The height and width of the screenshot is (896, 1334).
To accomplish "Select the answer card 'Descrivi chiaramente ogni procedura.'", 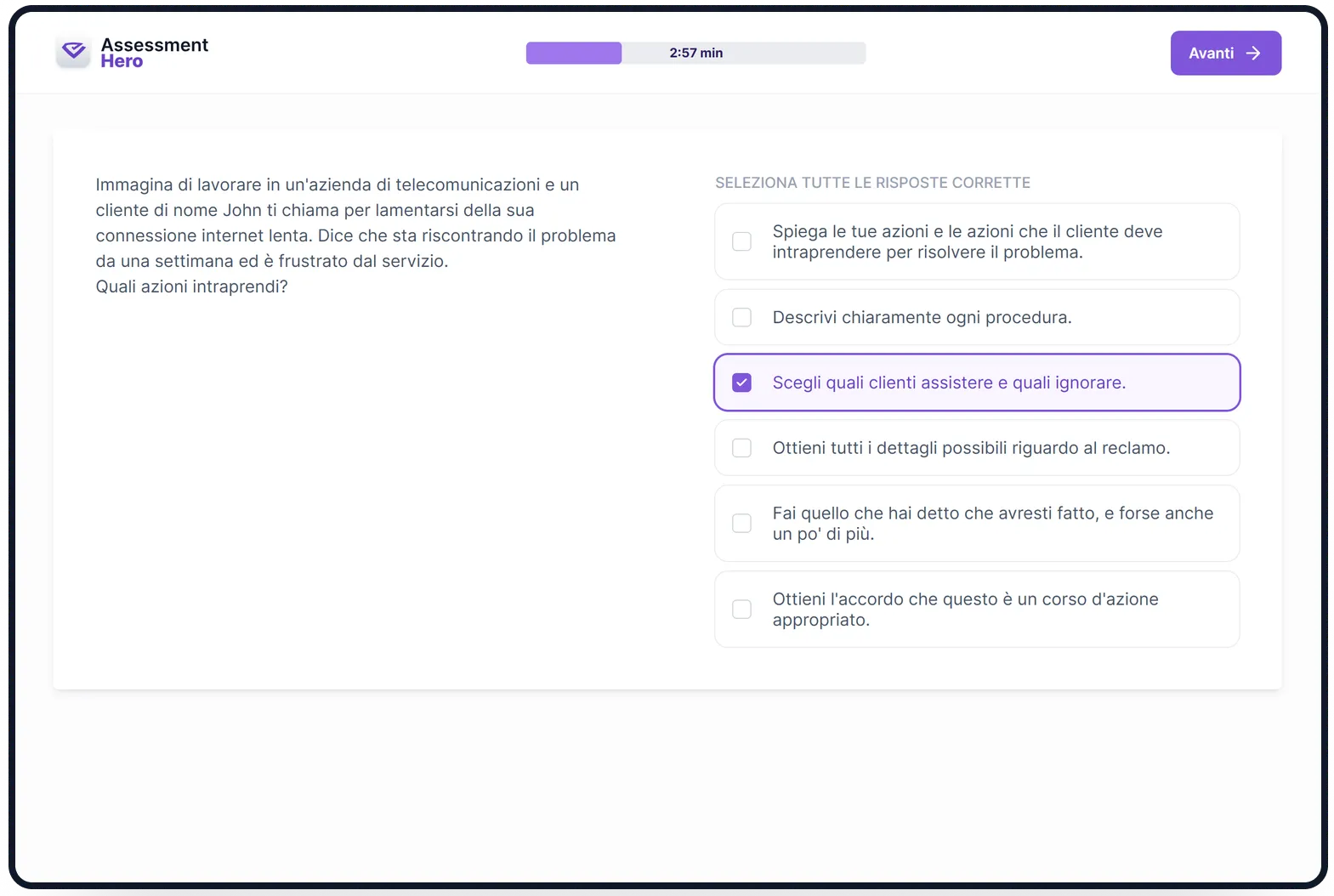I will point(977,317).
